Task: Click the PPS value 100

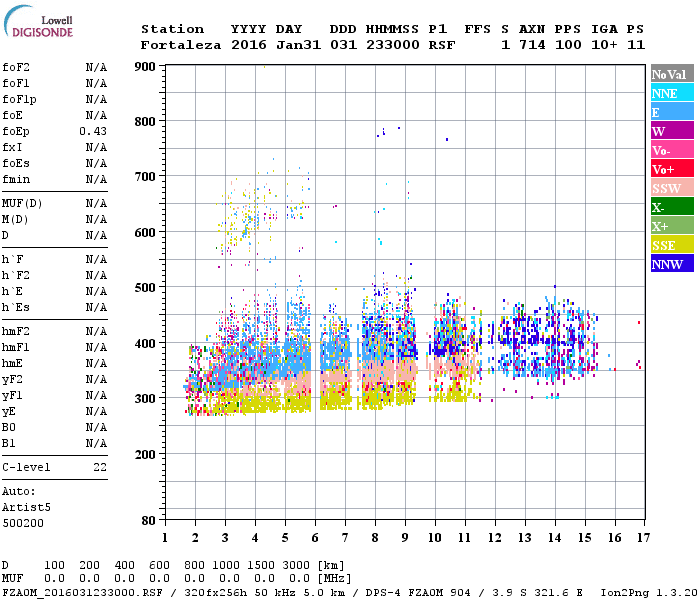Action: click(x=568, y=45)
